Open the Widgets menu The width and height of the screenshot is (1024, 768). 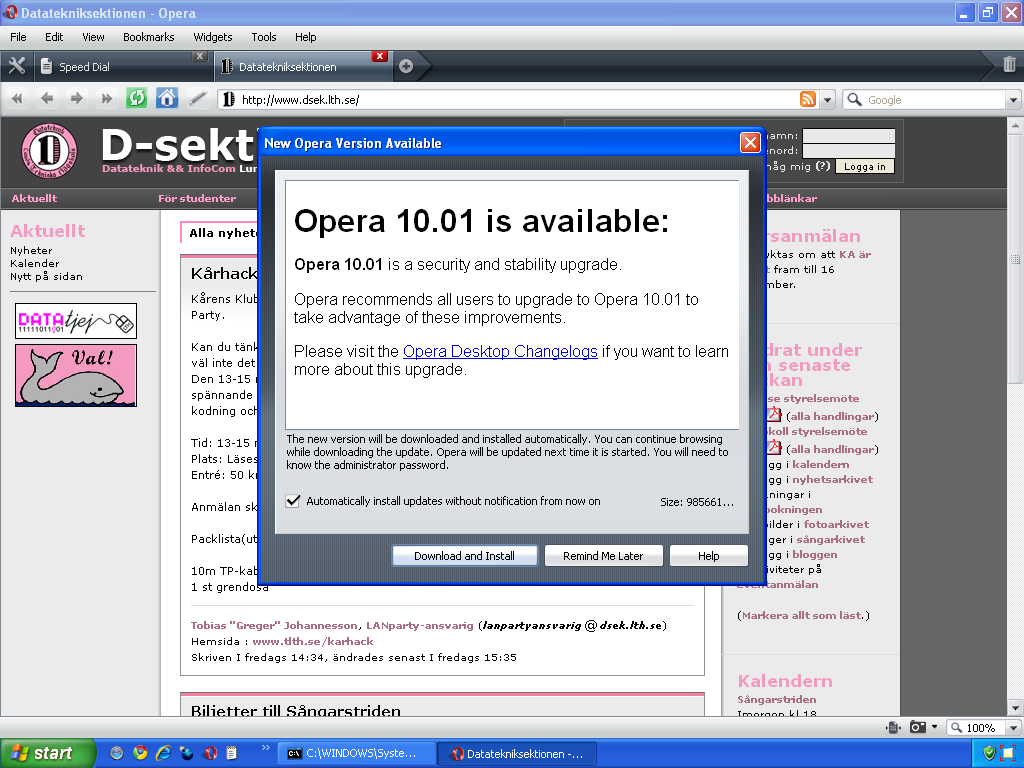pyautogui.click(x=212, y=37)
